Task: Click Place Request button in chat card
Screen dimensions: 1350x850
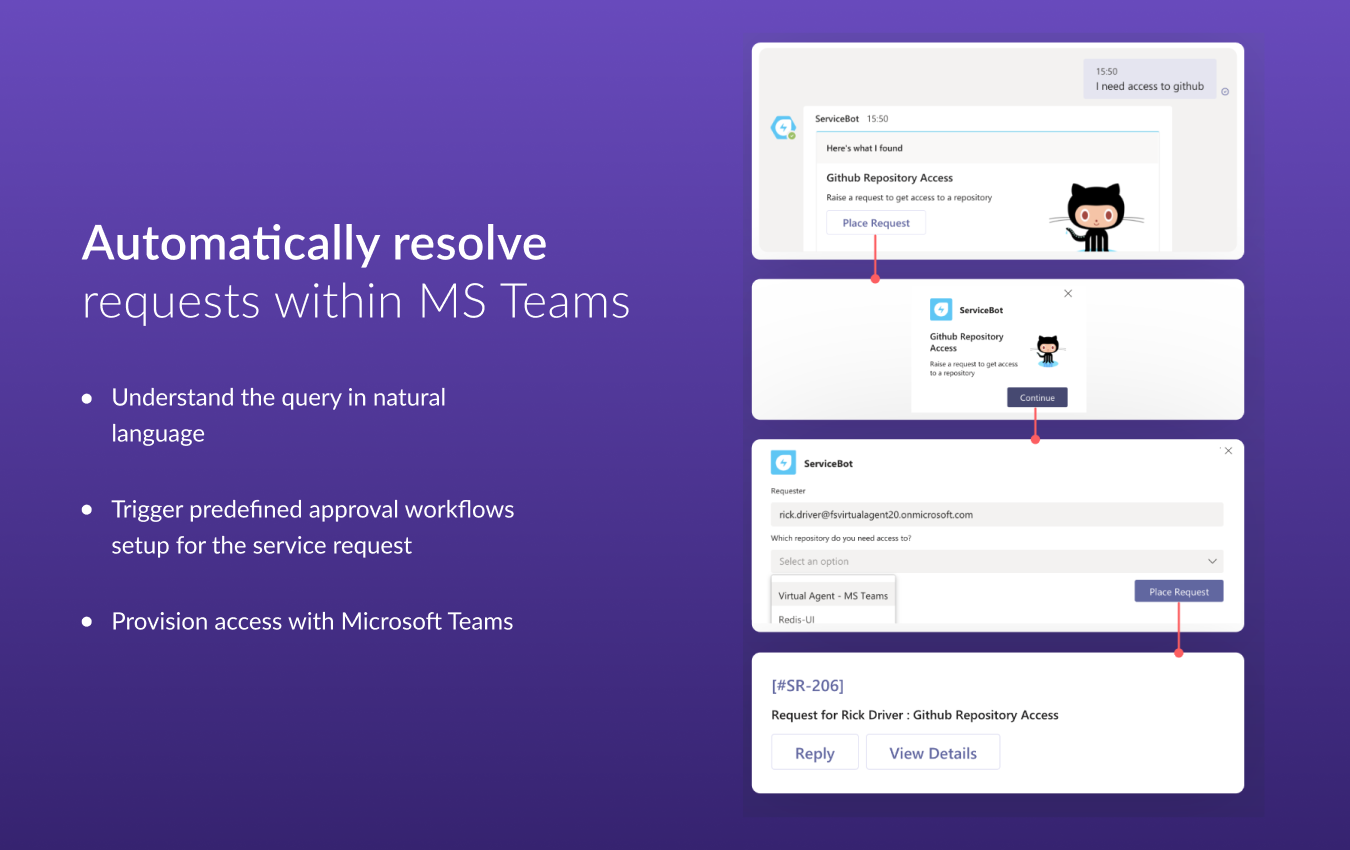Action: (876, 223)
